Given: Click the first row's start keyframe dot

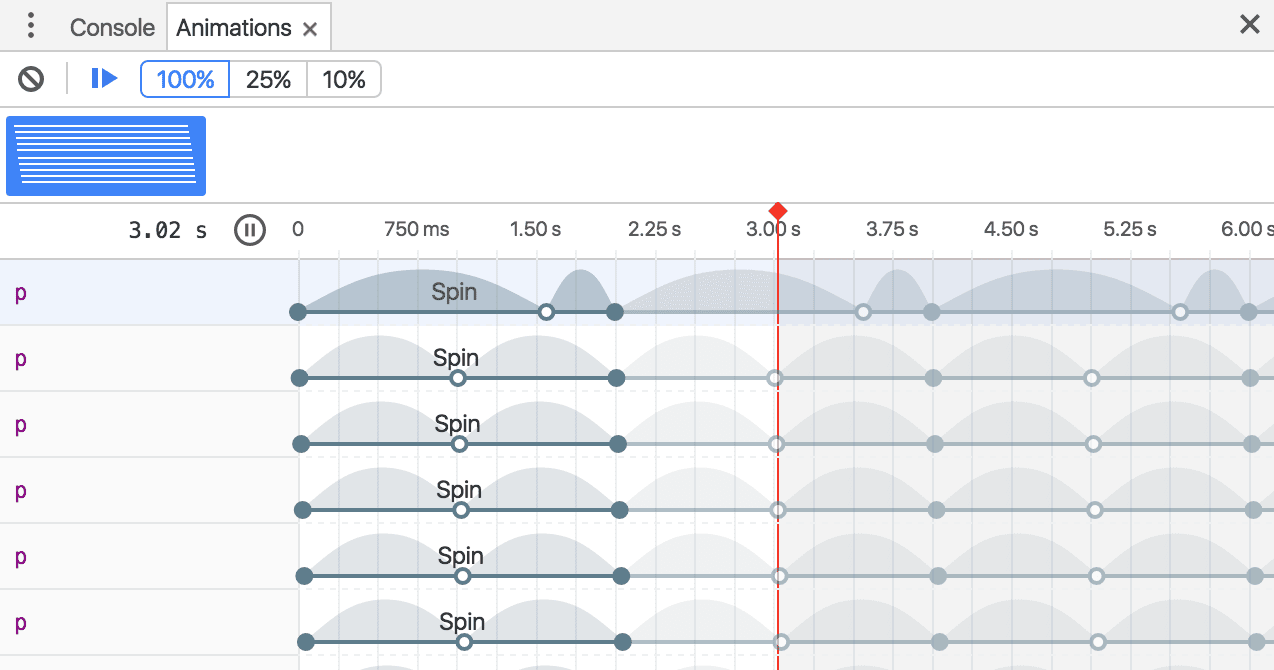Looking at the screenshot, I should coord(297,312).
